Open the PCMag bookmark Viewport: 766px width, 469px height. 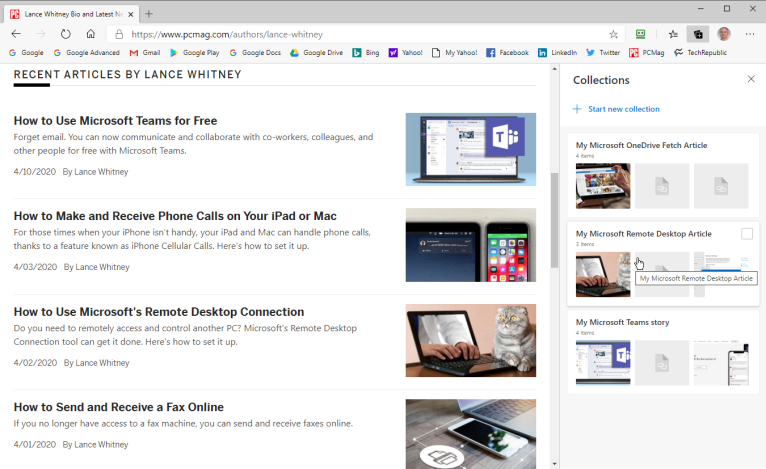coord(647,53)
